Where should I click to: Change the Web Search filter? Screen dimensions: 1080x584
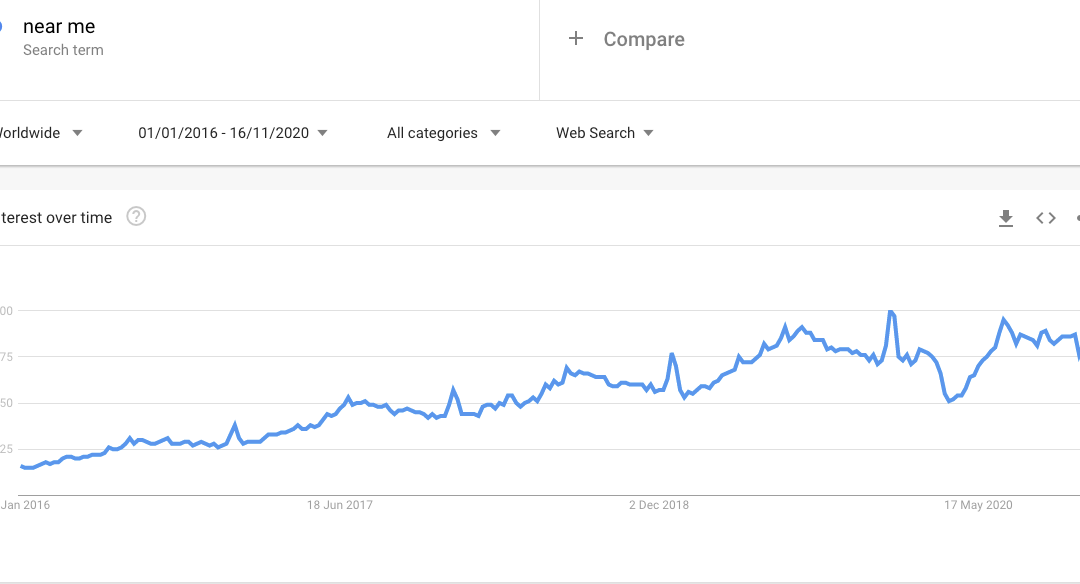596,132
